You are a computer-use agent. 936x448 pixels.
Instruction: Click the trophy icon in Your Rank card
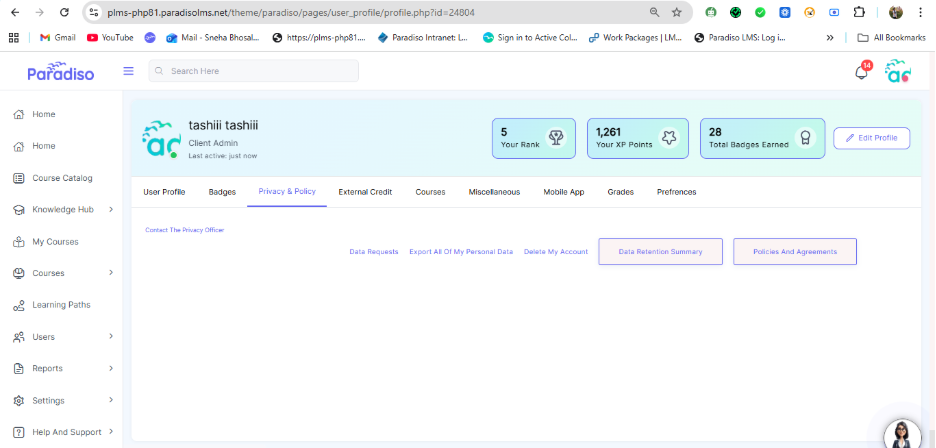[x=555, y=138]
